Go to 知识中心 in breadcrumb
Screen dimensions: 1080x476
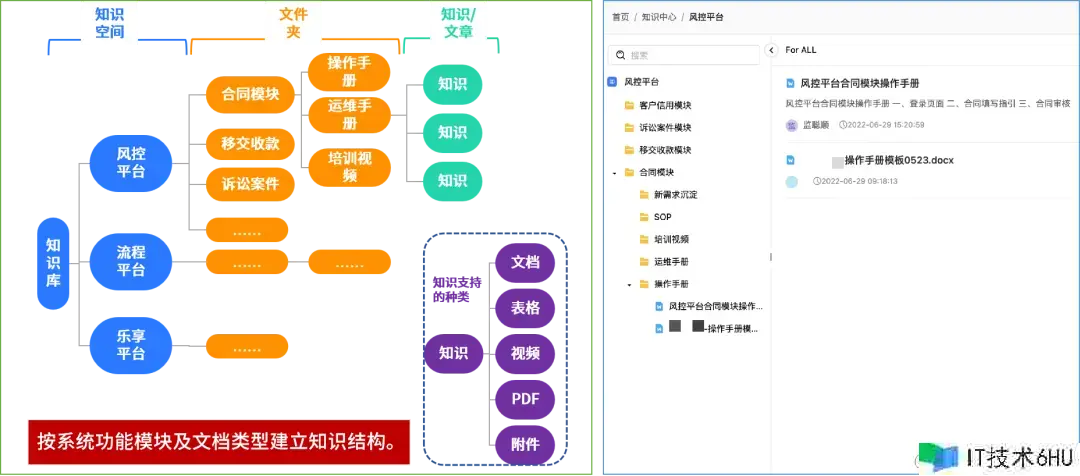(658, 17)
